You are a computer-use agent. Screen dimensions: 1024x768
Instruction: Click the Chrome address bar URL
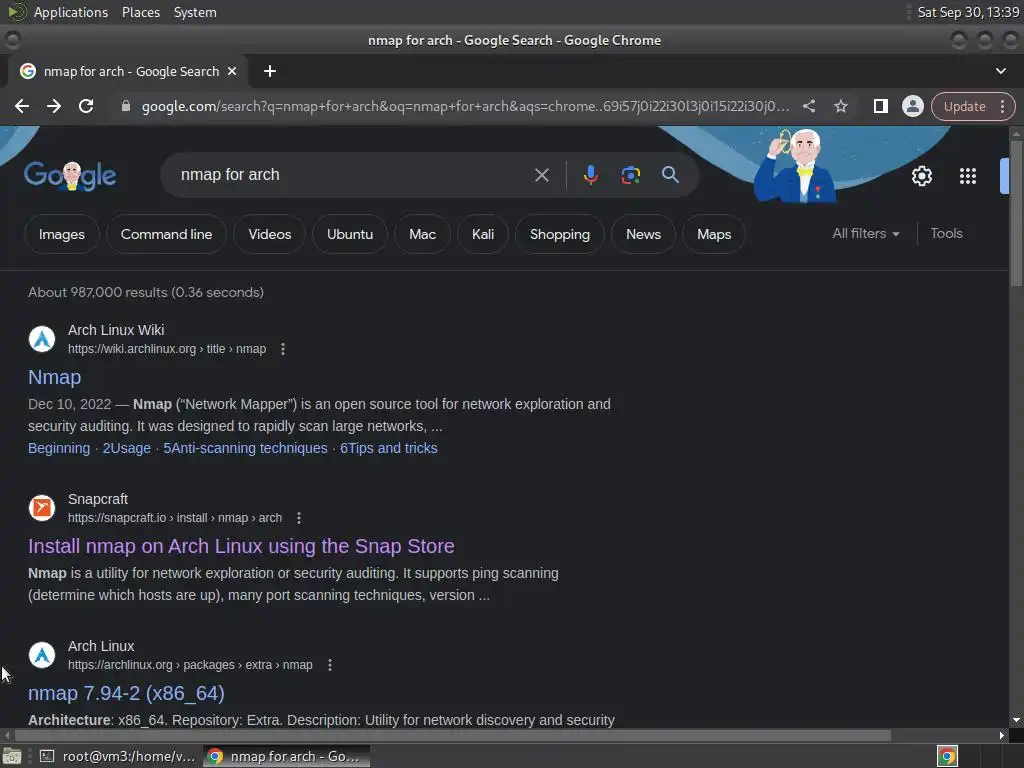[465, 106]
